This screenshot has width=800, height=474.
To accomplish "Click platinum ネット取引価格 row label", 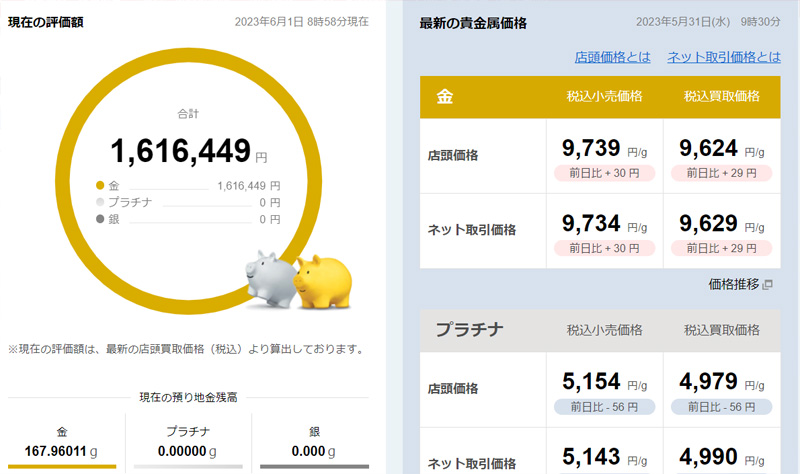I will click(471, 463).
